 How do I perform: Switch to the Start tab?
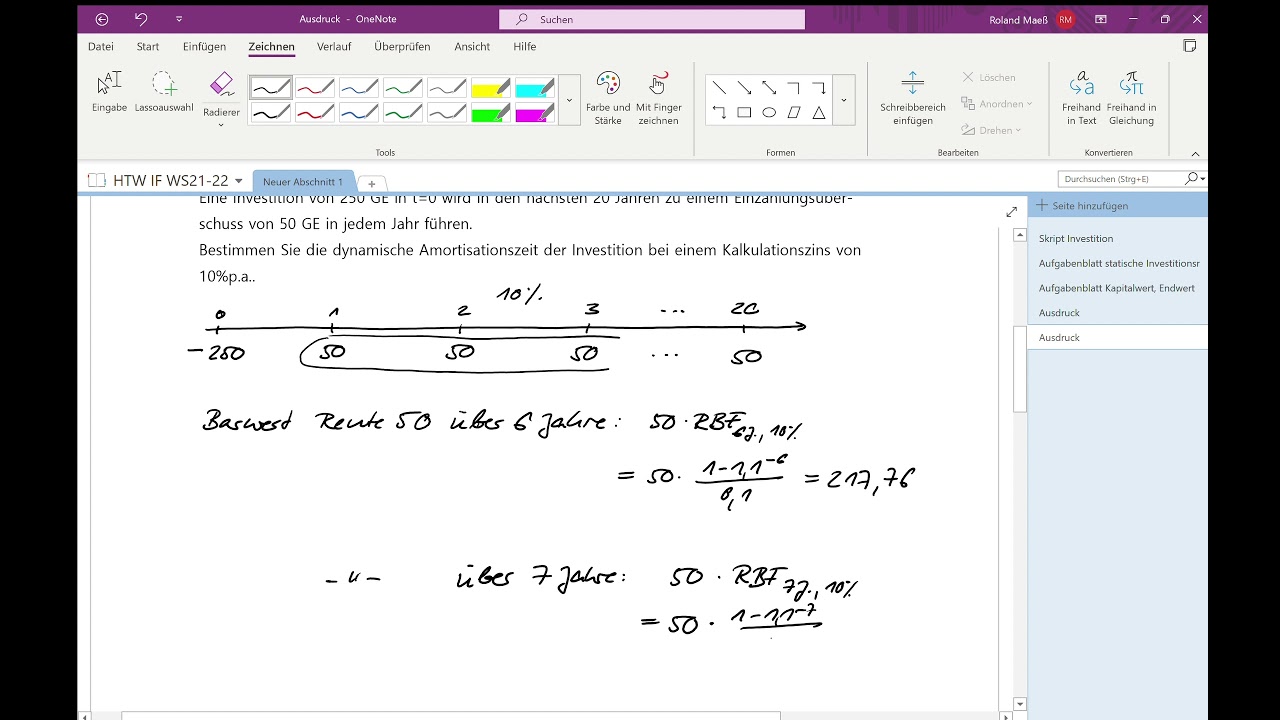coord(148,46)
